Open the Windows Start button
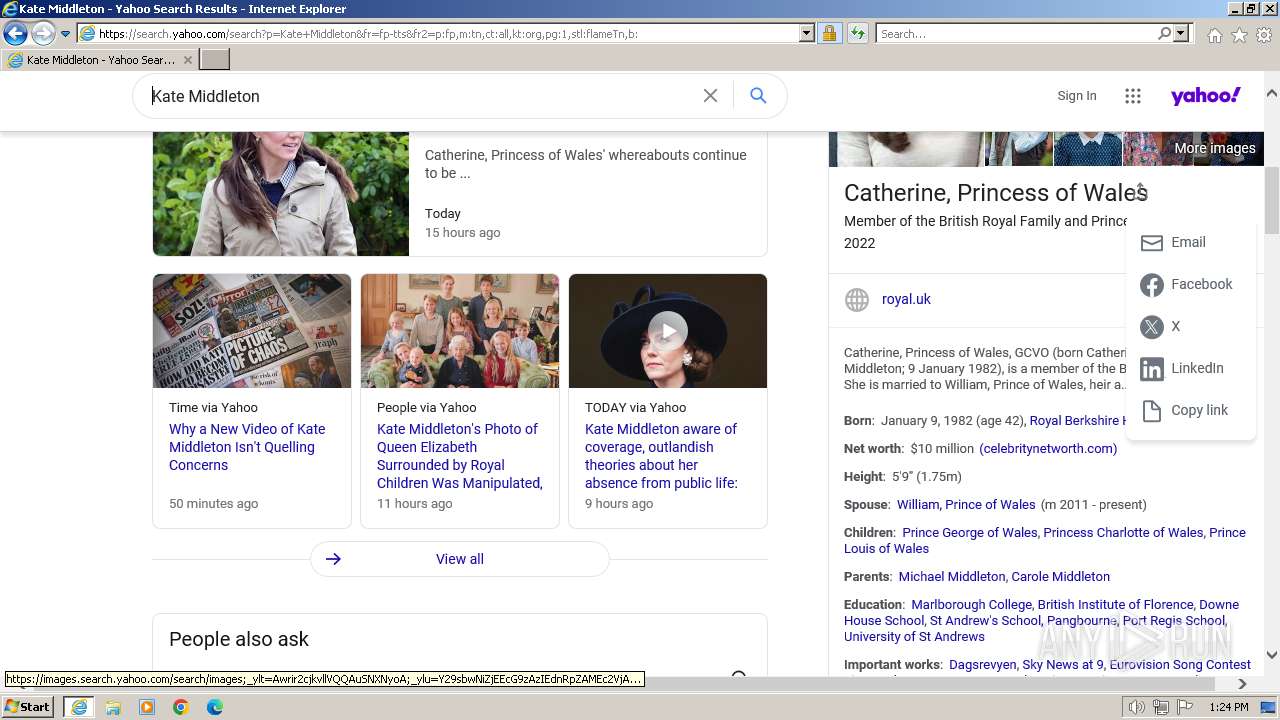This screenshot has width=1280, height=720. pyautogui.click(x=28, y=707)
